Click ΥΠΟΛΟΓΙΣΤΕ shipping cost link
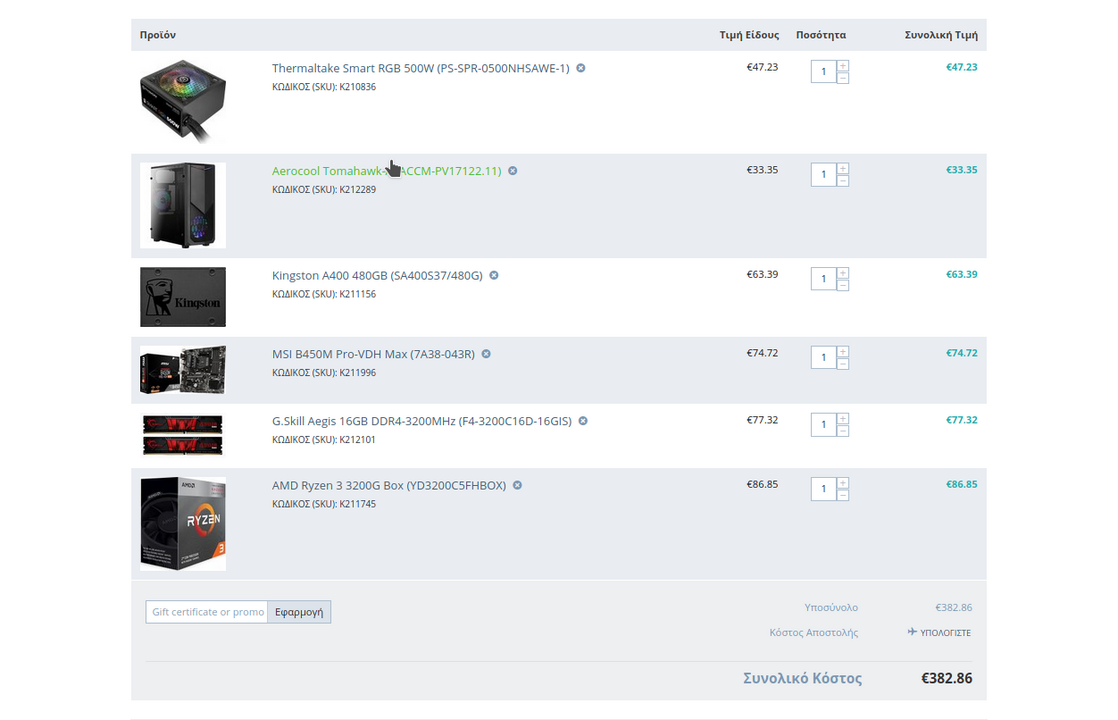This screenshot has height=720, width=1118. click(945, 632)
